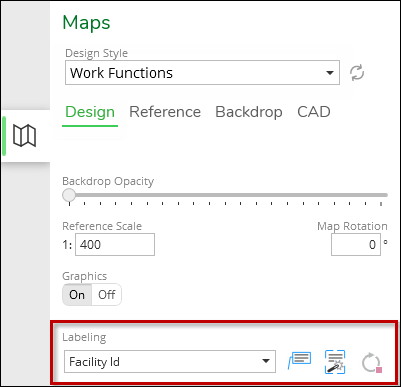This screenshot has height=387, width=401.
Task: Switch to the Reference tab
Action: pos(165,112)
